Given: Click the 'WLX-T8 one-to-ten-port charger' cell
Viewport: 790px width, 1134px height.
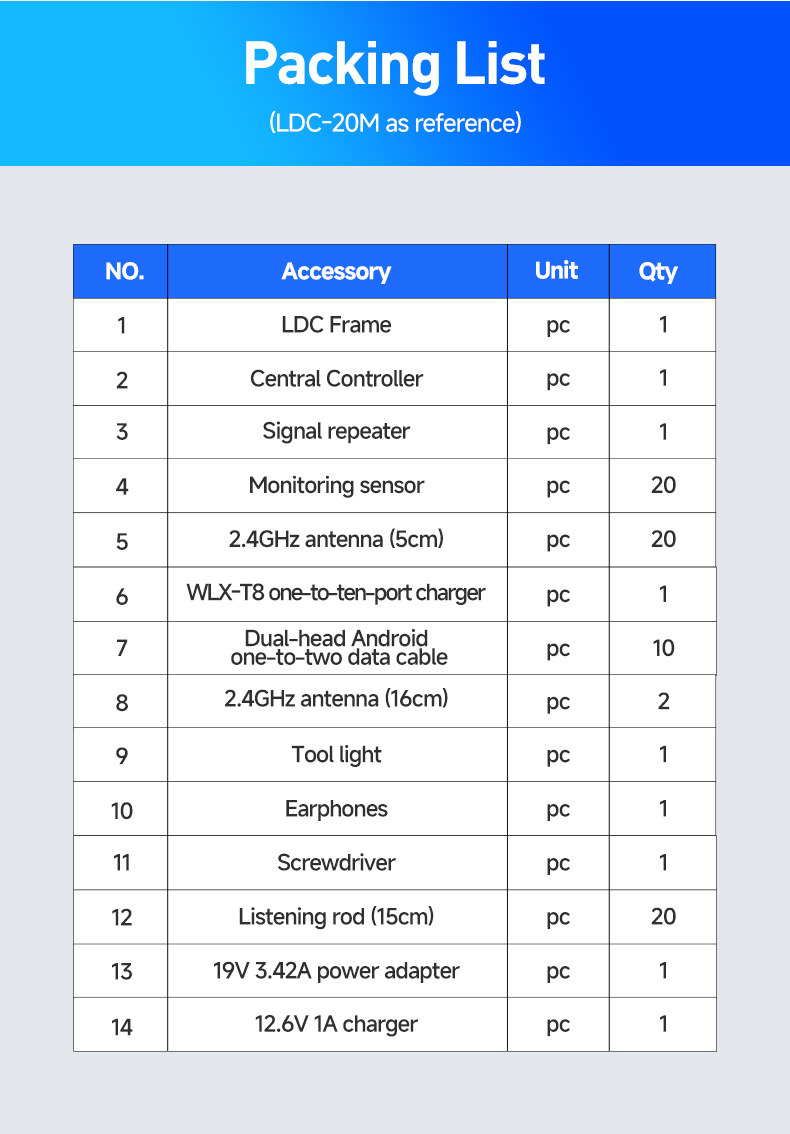Looking at the screenshot, I should (x=336, y=593).
